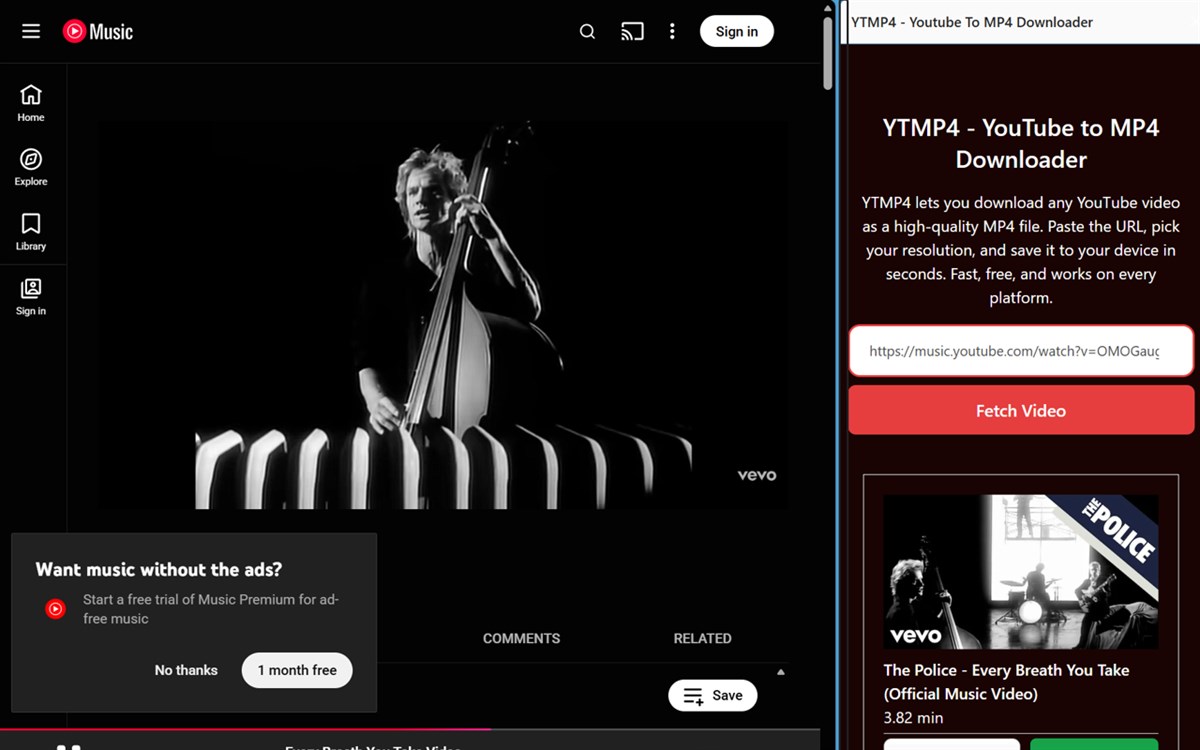
Task: Click the Cast to device icon
Action: pyautogui.click(x=632, y=31)
